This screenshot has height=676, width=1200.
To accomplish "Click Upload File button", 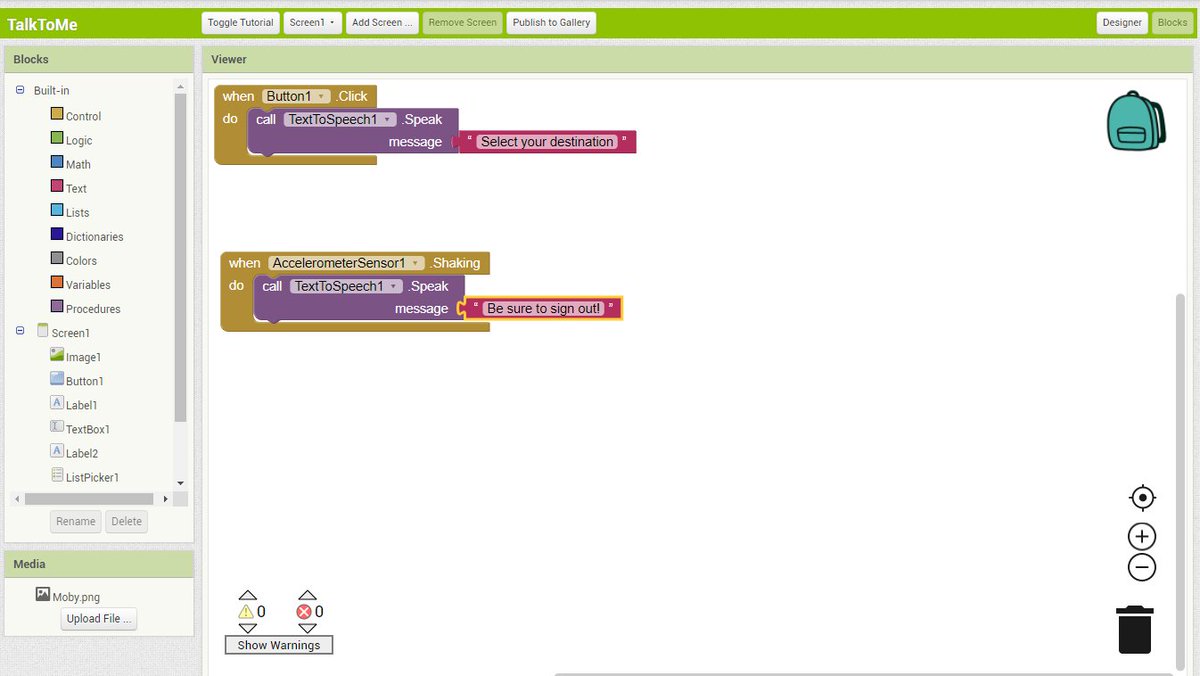I will pyautogui.click(x=99, y=619).
